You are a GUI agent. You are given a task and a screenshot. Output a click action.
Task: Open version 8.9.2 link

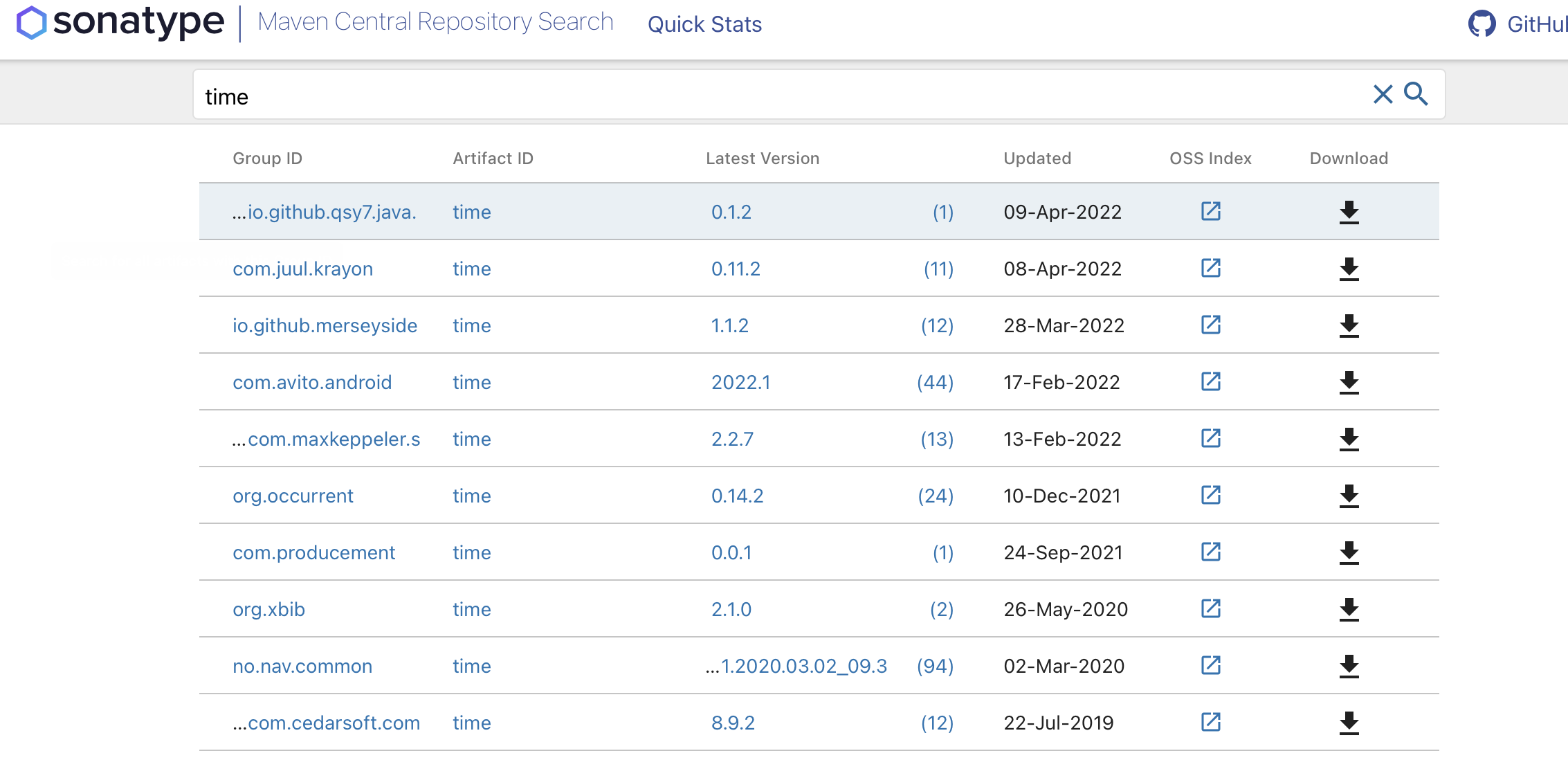(x=733, y=723)
